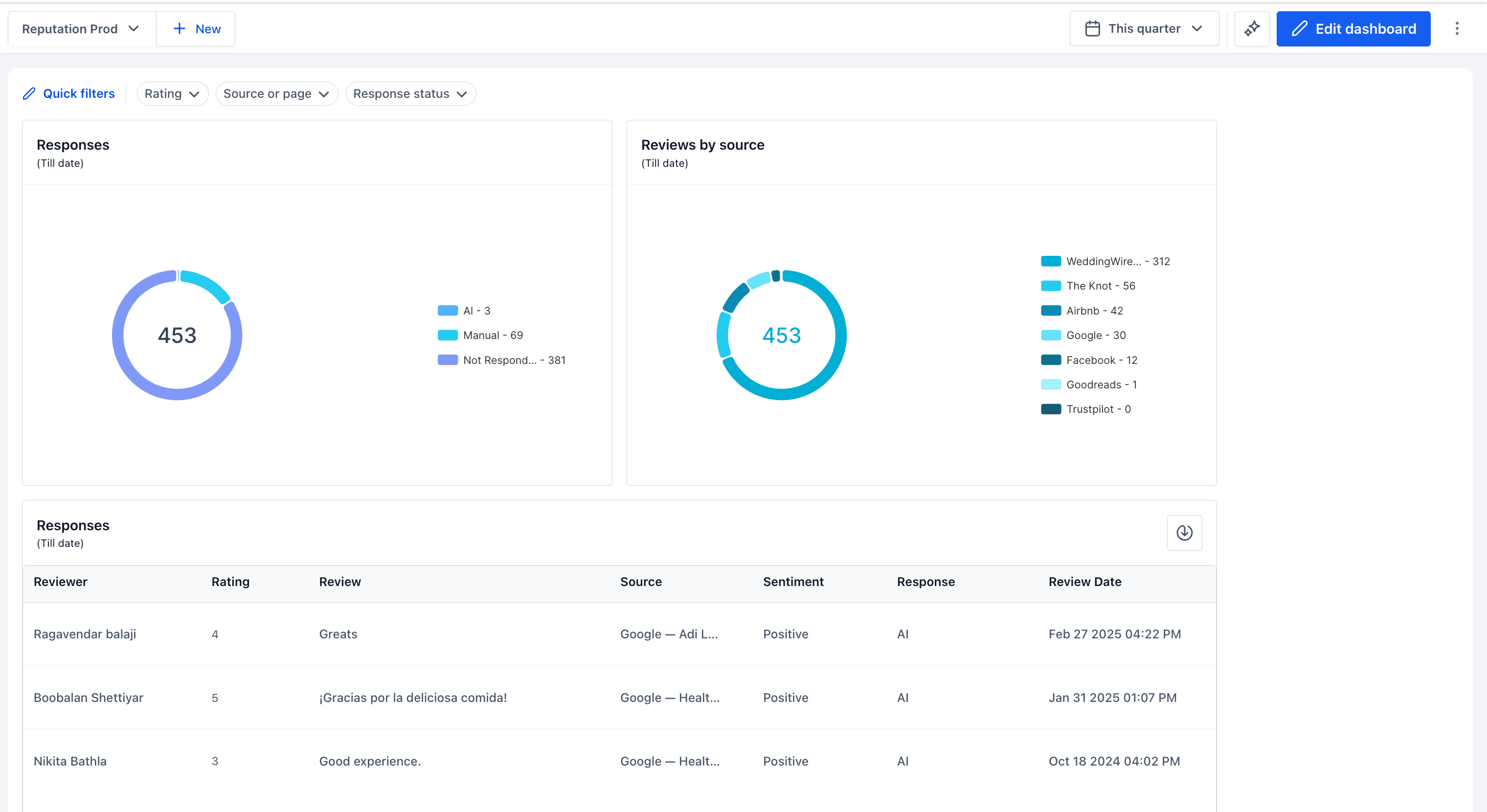This screenshot has width=1487, height=812.
Task: Click the Review column header
Action: [x=339, y=582]
